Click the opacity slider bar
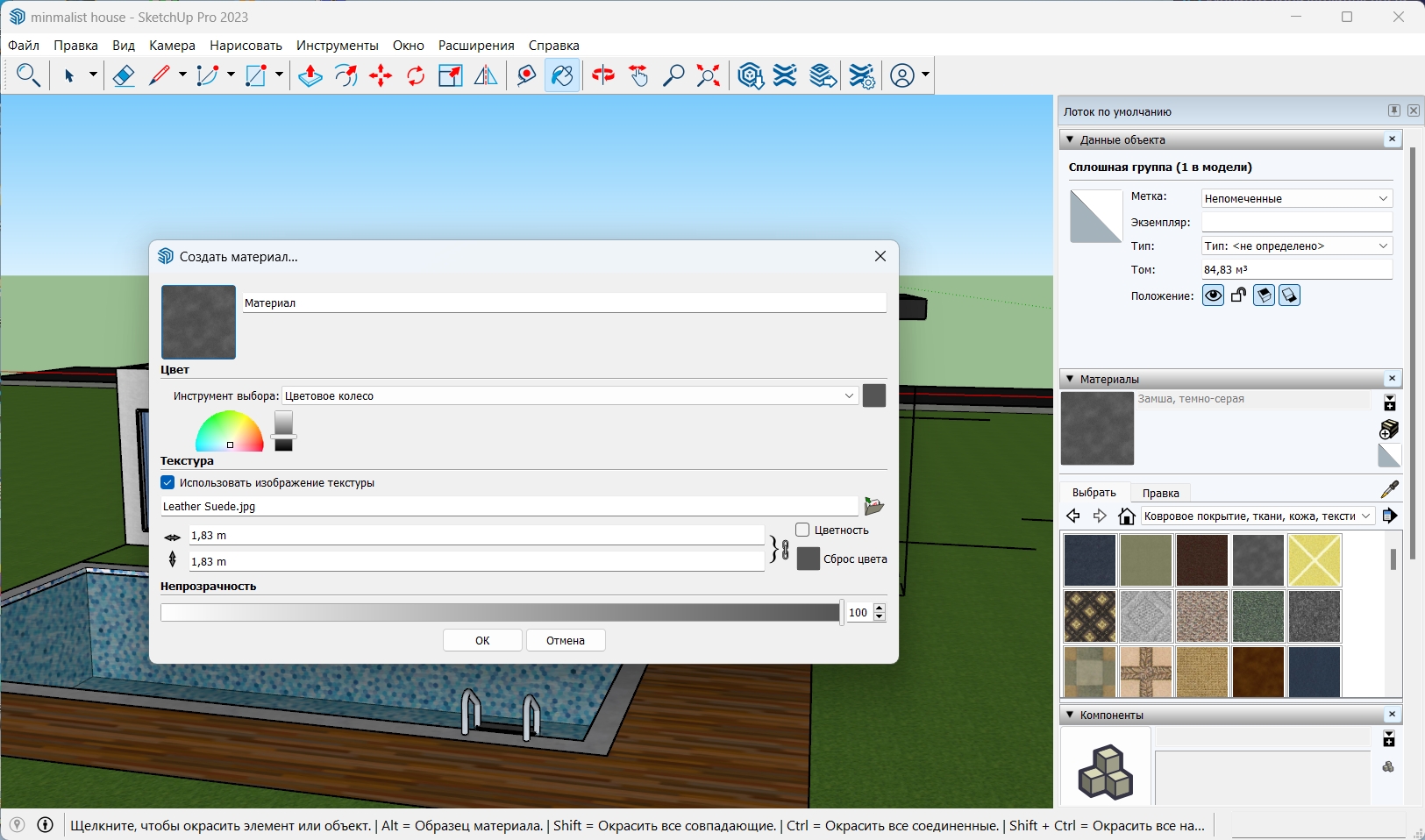 (500, 612)
